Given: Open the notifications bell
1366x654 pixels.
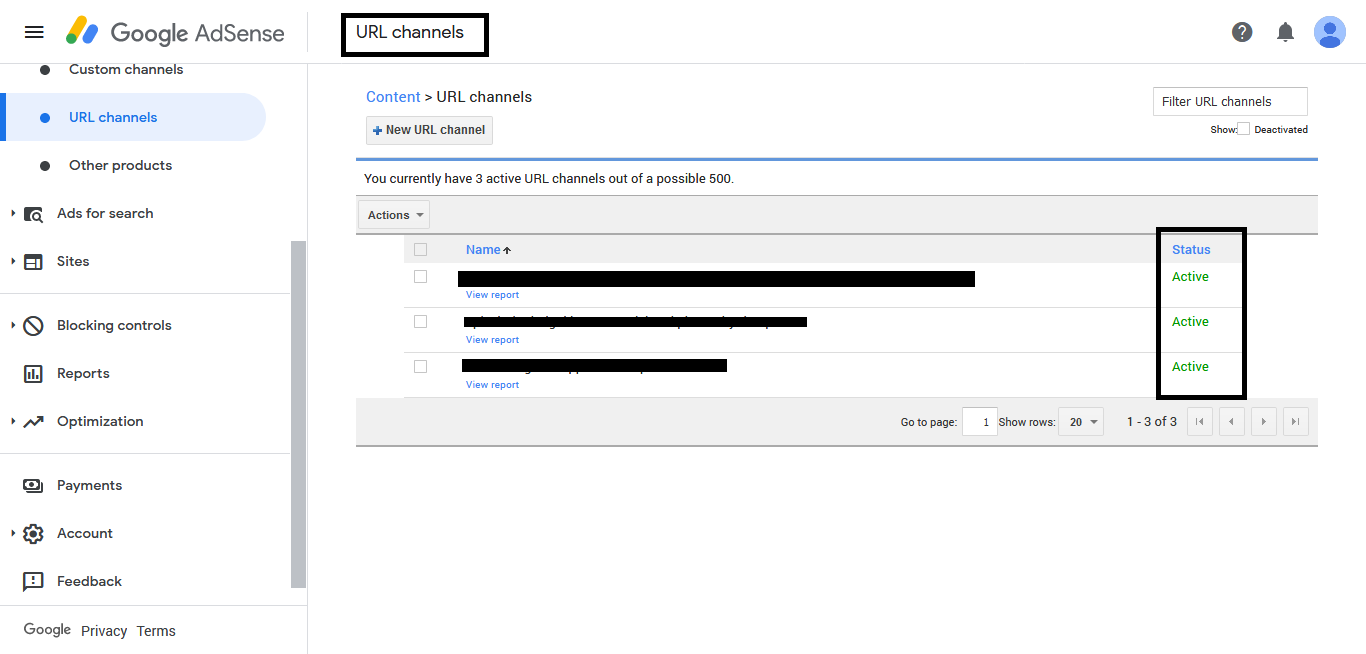Looking at the screenshot, I should point(1286,32).
